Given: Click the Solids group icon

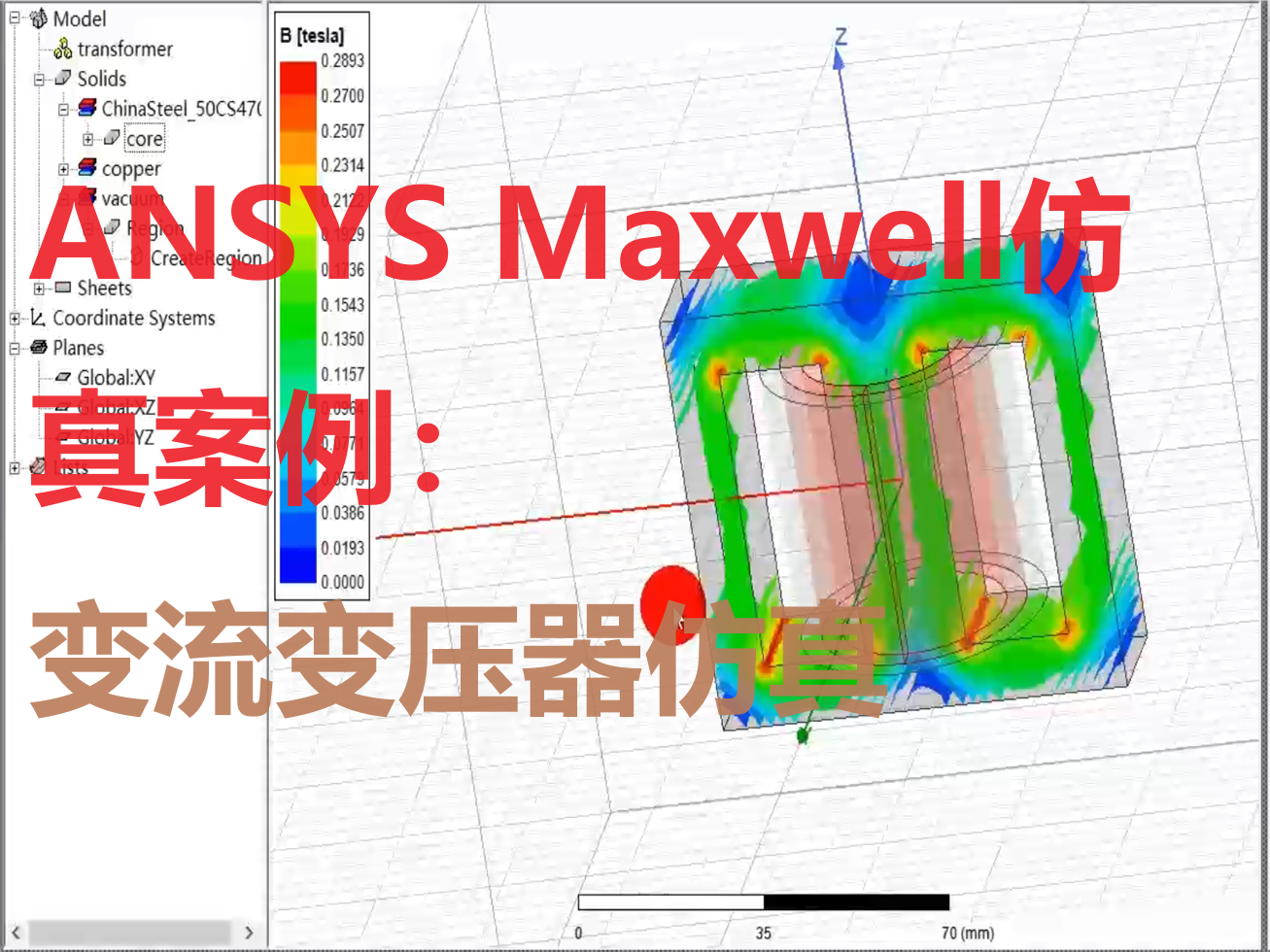Looking at the screenshot, I should pyautogui.click(x=63, y=78).
